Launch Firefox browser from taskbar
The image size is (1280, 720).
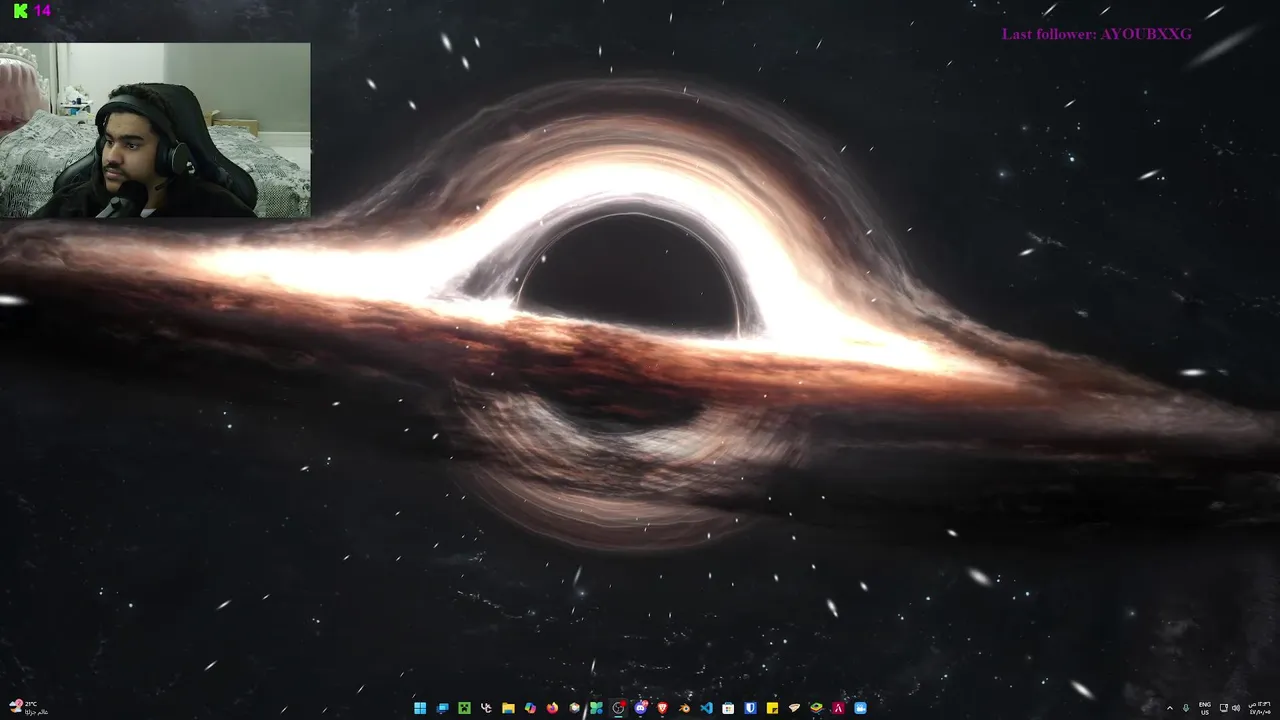pos(552,708)
